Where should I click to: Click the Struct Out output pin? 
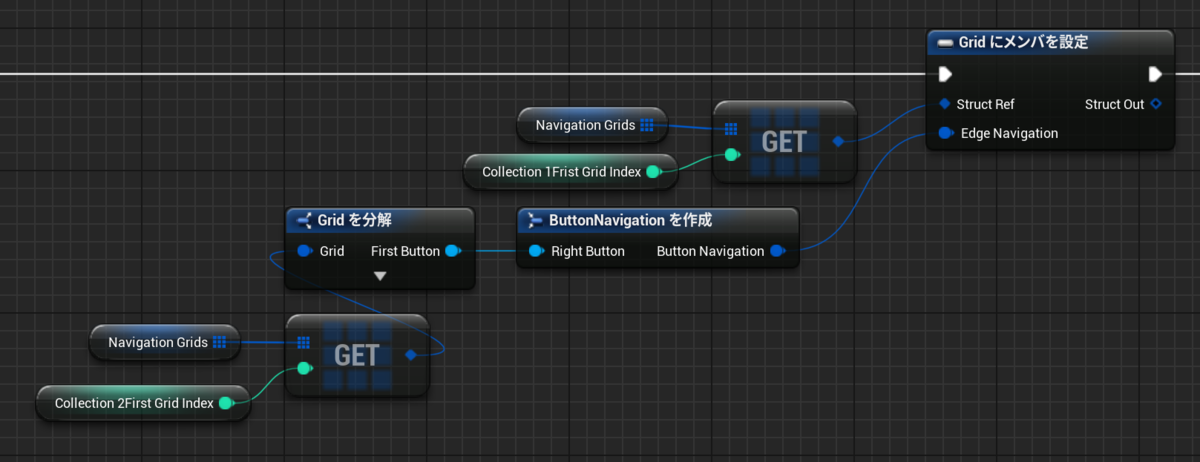tap(1155, 104)
